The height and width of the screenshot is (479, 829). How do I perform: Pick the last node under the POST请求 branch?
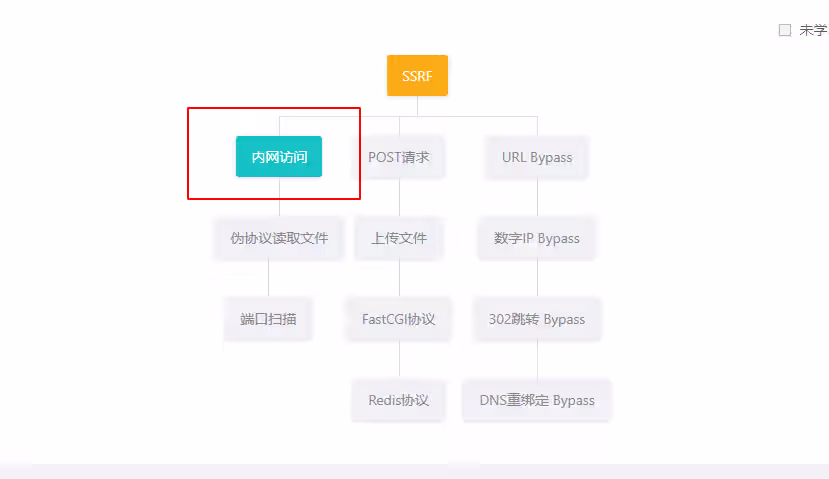[399, 400]
